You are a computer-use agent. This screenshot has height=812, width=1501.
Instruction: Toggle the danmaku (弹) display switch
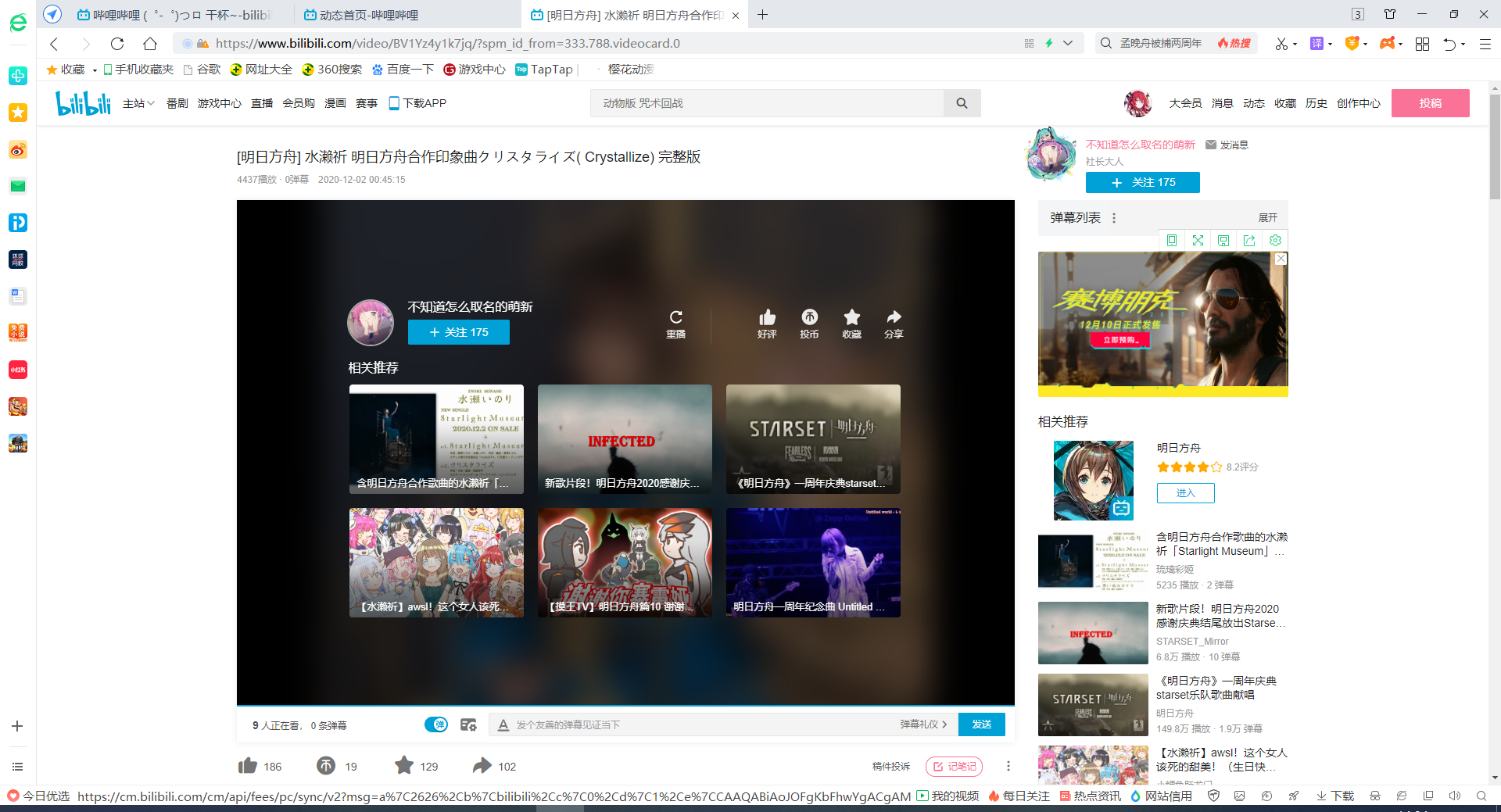tap(436, 724)
